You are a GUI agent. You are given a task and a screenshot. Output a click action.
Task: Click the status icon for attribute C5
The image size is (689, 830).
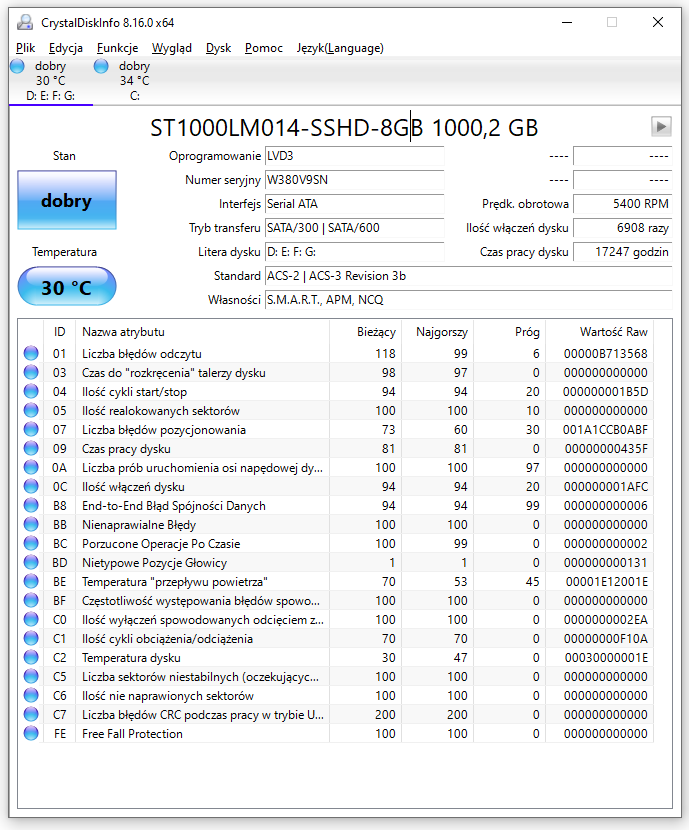coord(31,676)
